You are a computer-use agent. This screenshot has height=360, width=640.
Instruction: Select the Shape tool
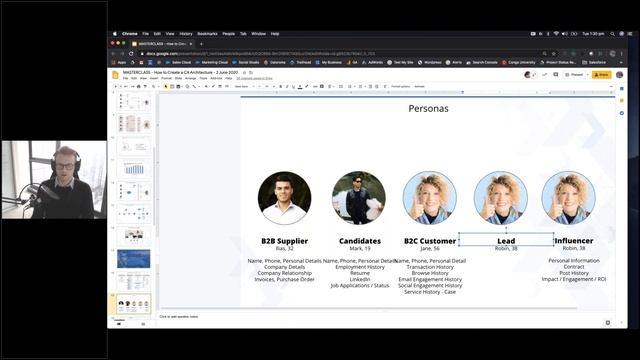pos(188,87)
